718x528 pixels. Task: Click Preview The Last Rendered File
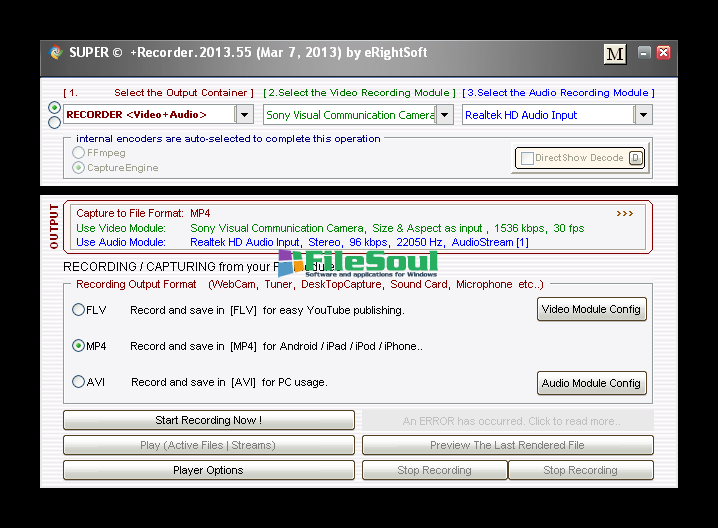tap(507, 445)
